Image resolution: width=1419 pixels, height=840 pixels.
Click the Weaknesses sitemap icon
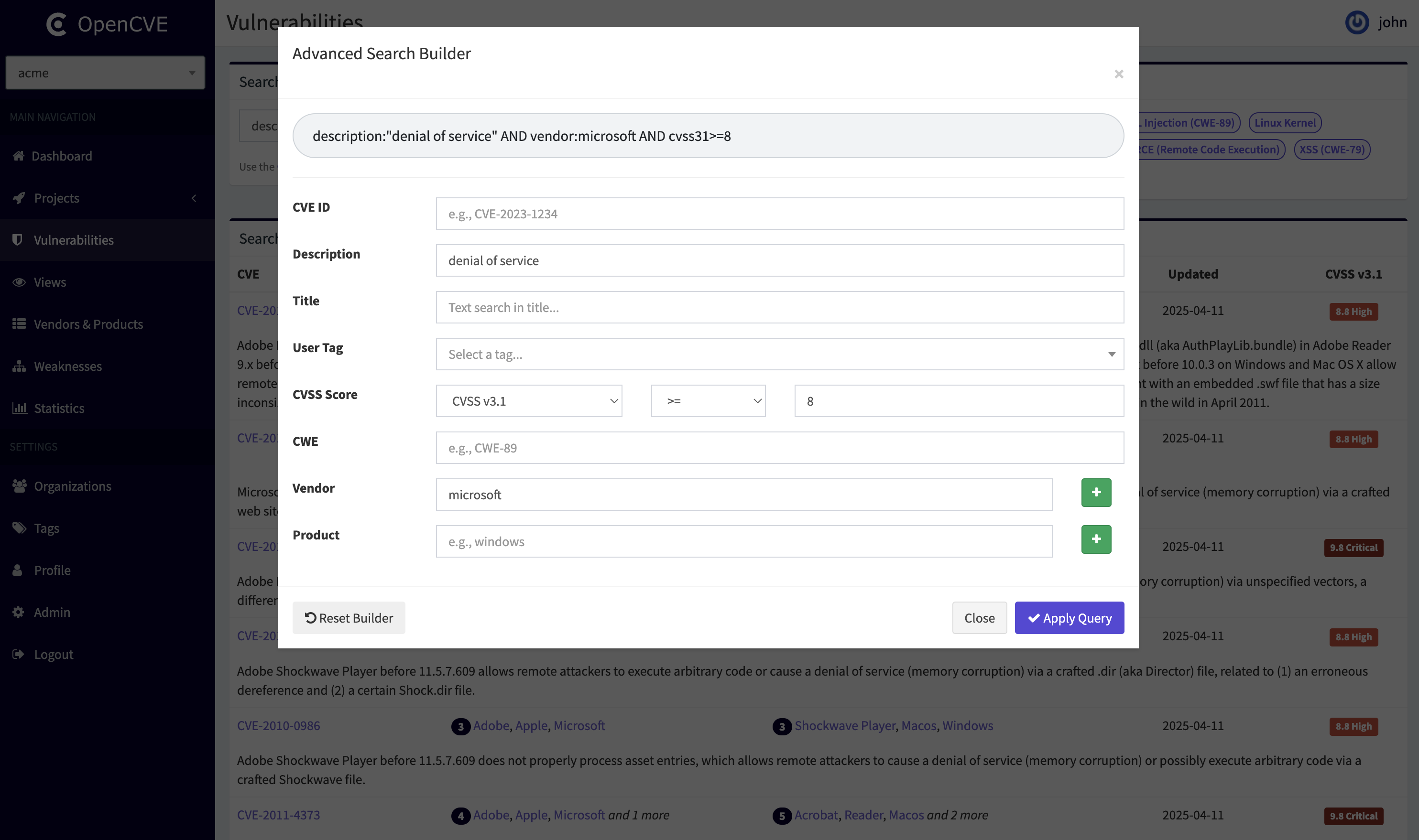(x=19, y=366)
